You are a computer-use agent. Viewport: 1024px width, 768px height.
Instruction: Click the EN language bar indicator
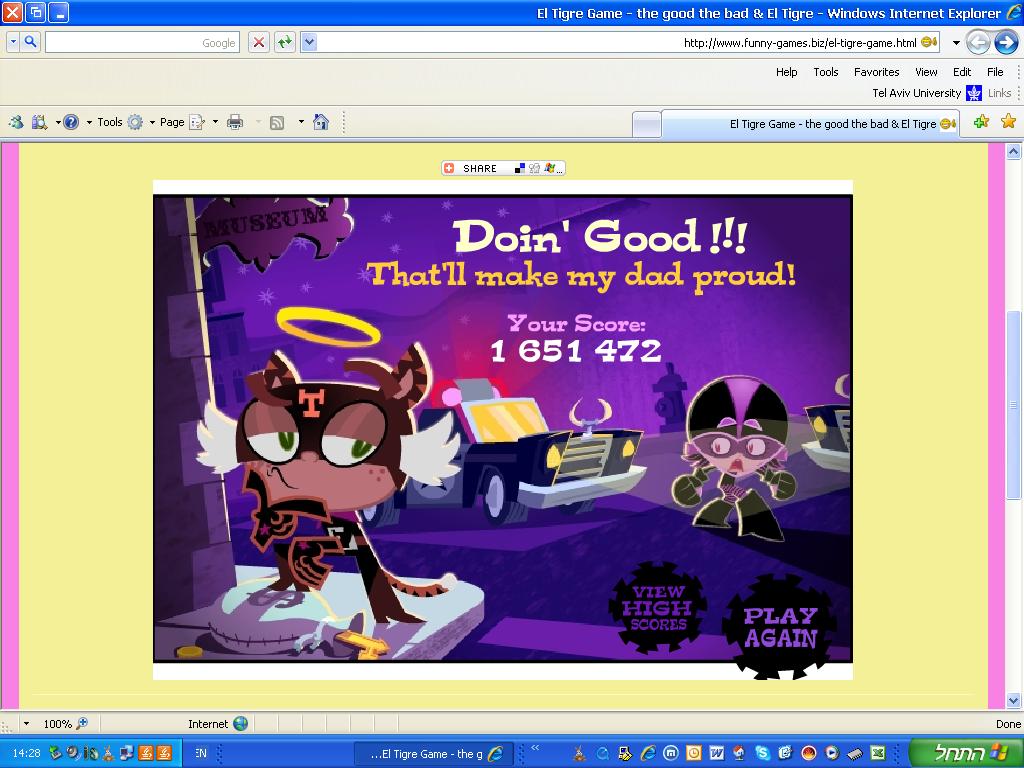click(200, 753)
